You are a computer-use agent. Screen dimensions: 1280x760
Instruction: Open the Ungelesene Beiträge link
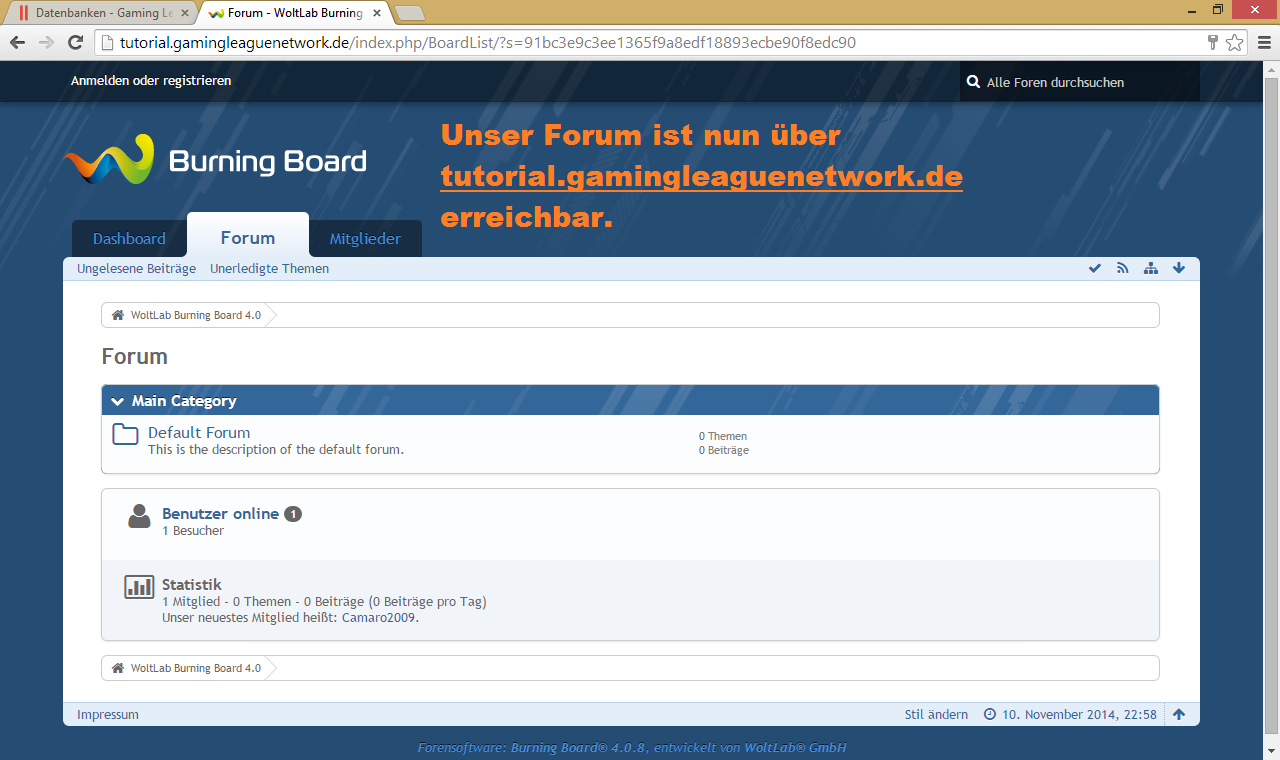(136, 269)
